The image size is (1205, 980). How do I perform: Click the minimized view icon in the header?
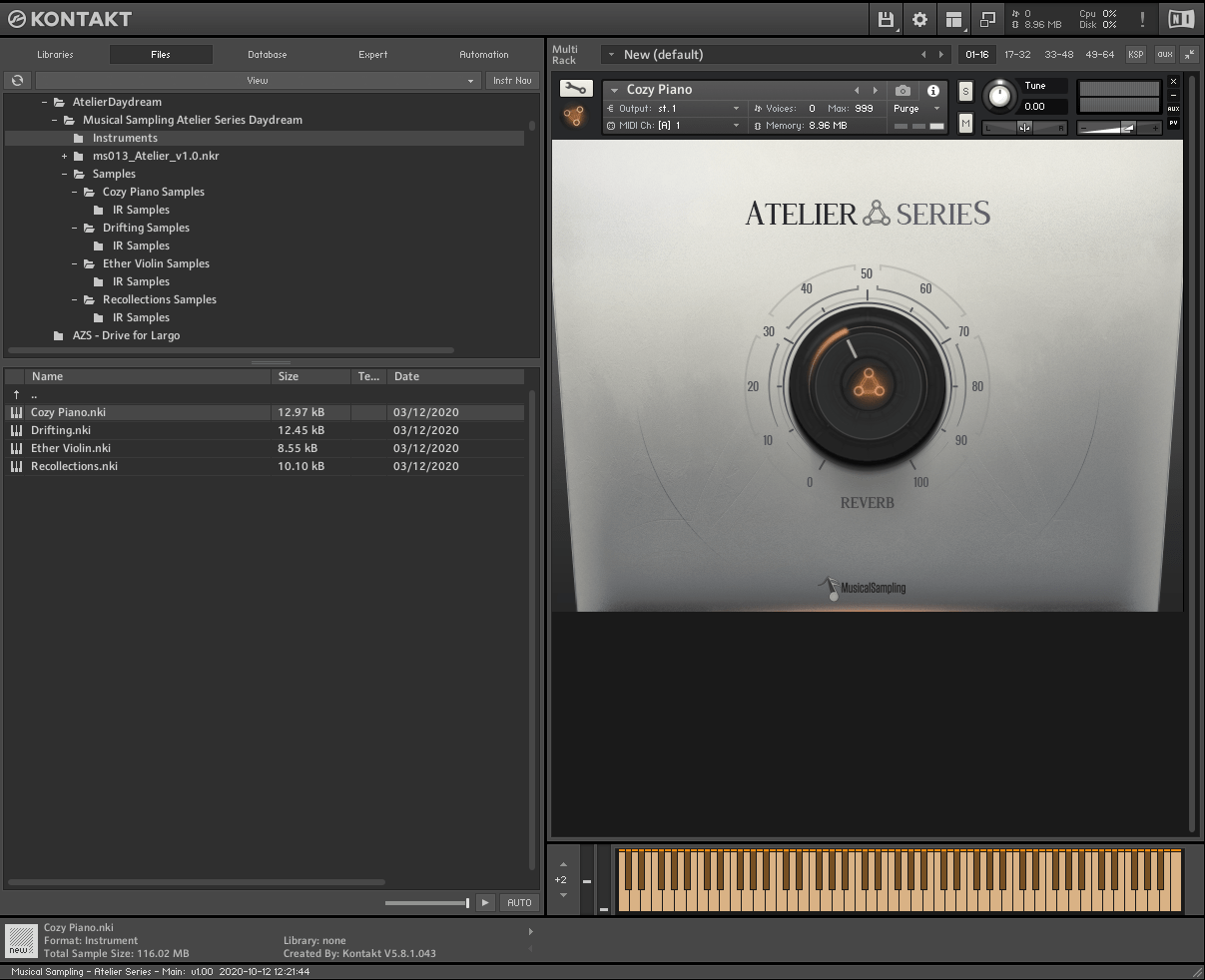pos(987,19)
